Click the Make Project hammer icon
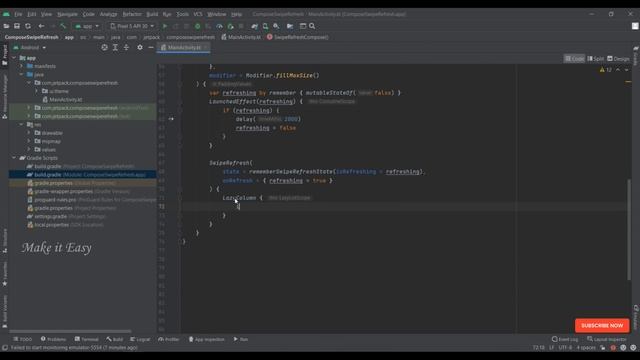 [63, 26]
